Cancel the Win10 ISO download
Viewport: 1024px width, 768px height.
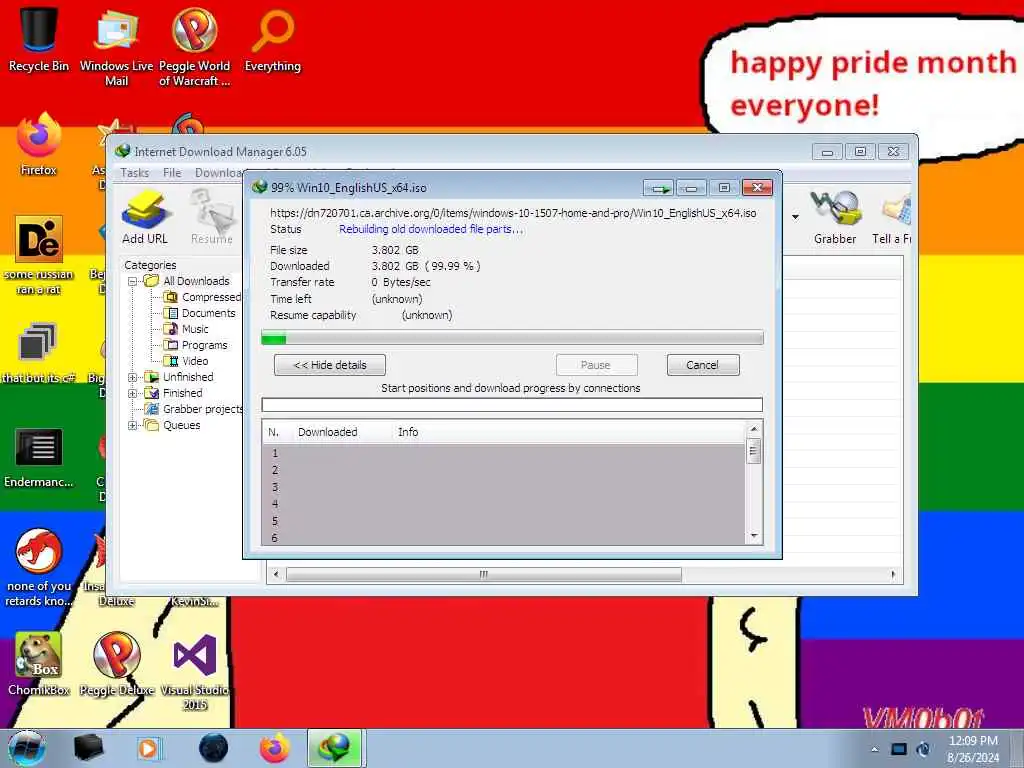[x=703, y=365]
